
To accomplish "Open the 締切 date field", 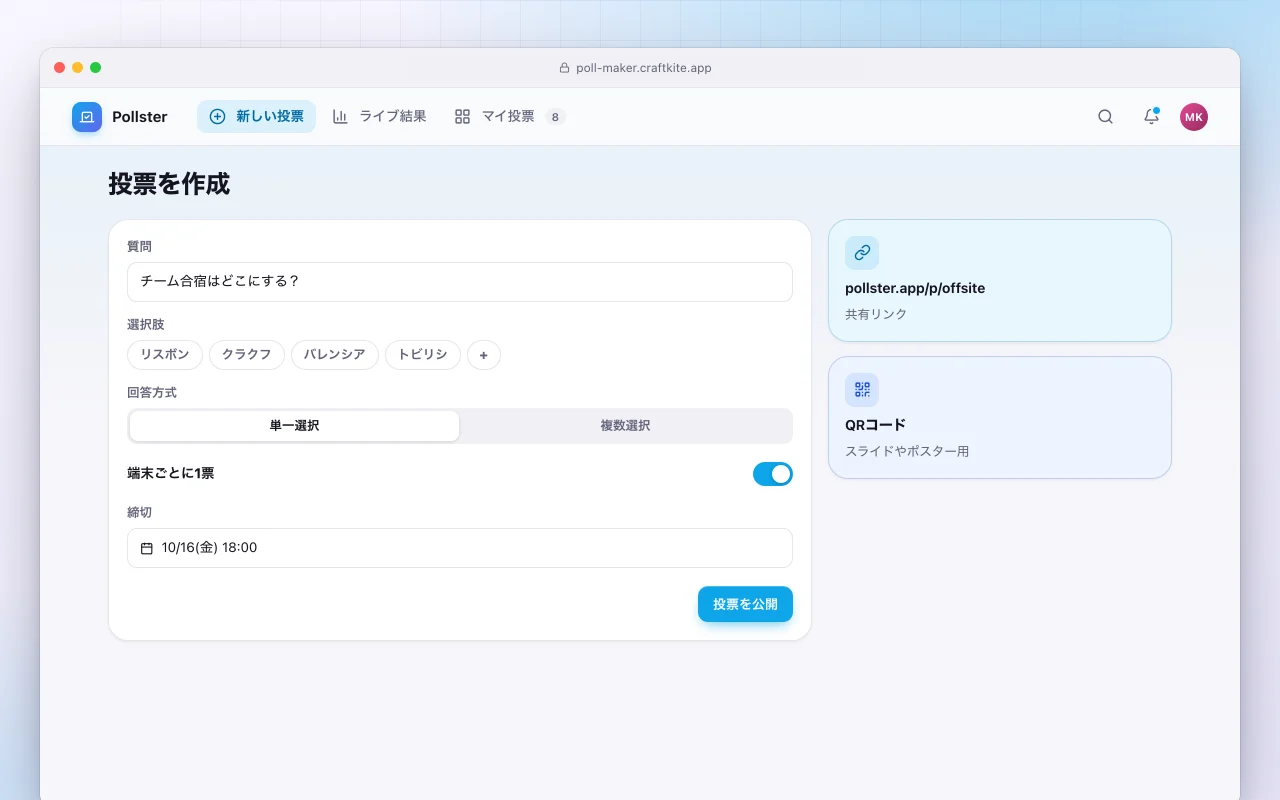I will click(460, 548).
